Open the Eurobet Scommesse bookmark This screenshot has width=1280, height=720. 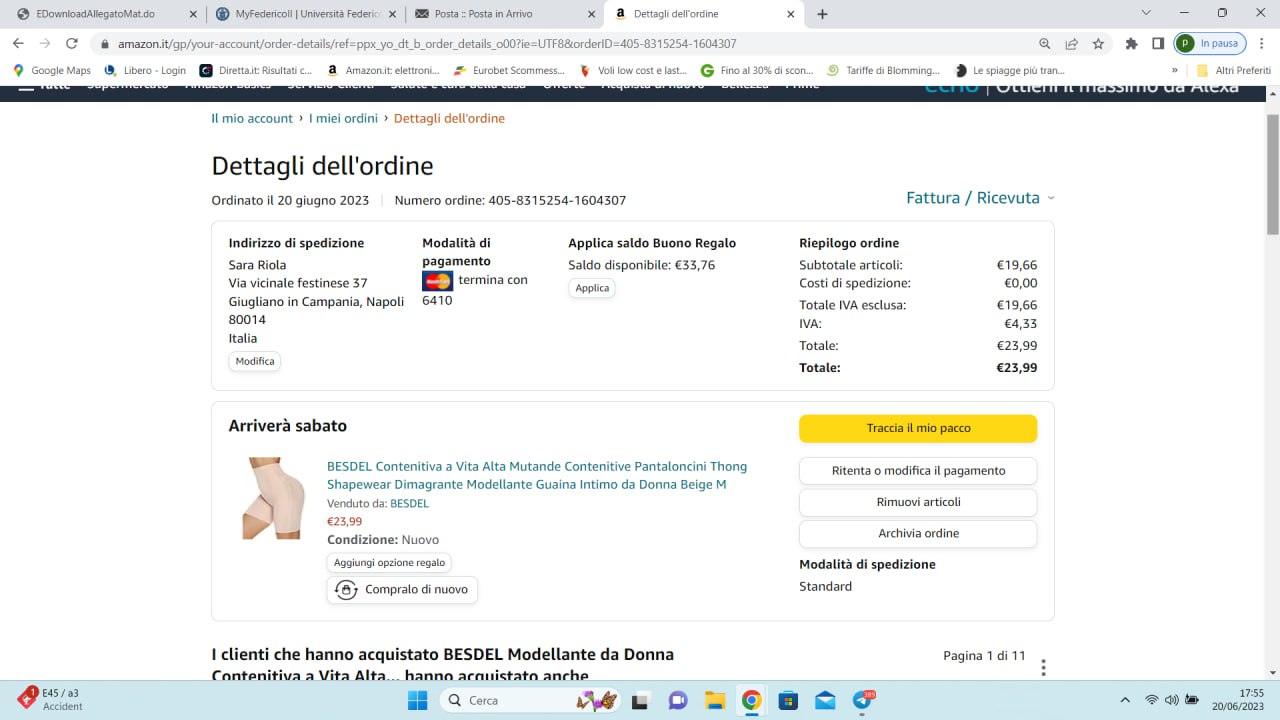(510, 71)
